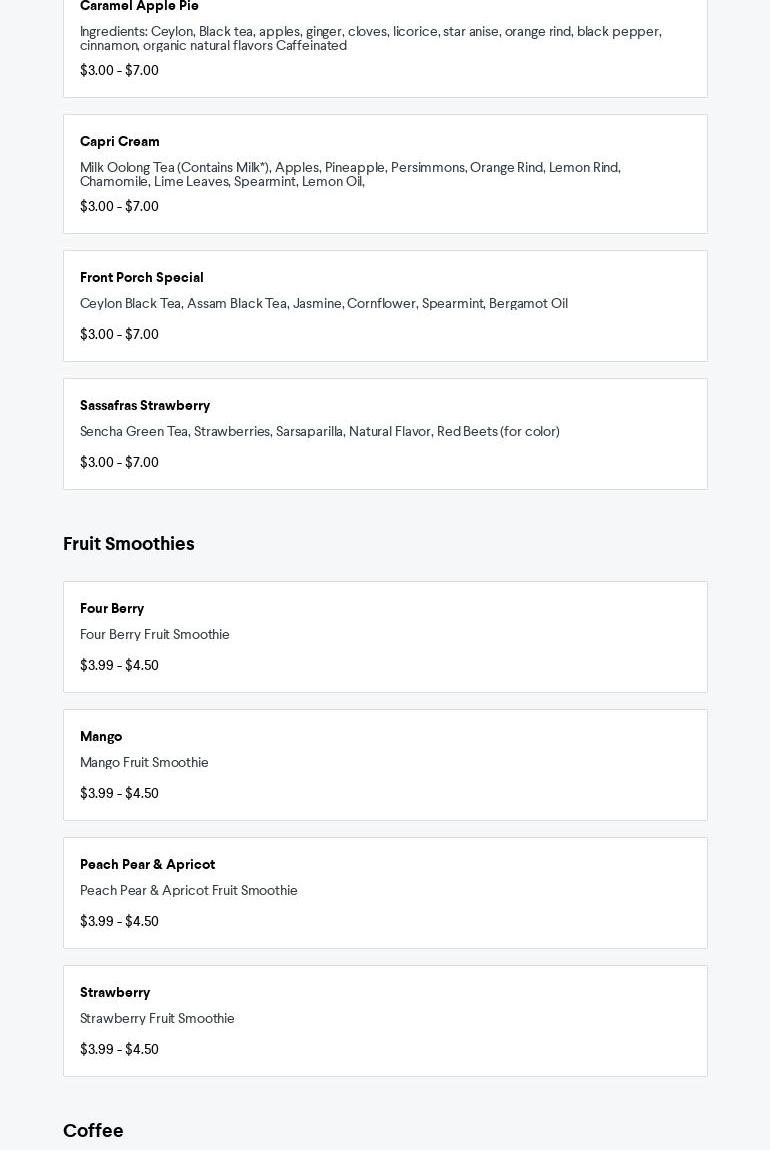Click the Sassafras Strawberry ingredients description
Viewport: 770px width, 1150px height.
320,432
